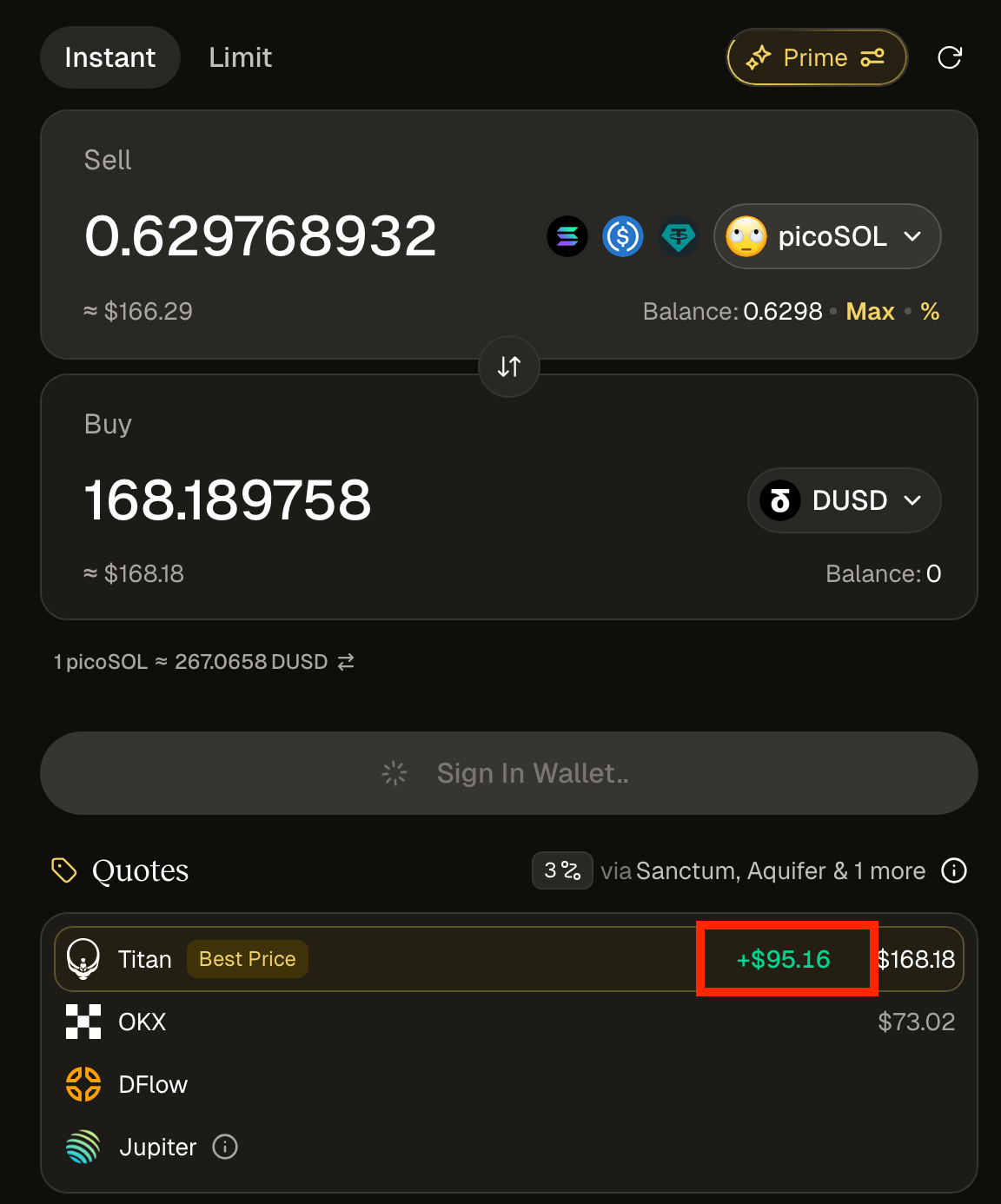Image resolution: width=1001 pixels, height=1204 pixels.
Task: Select the OKX quote row
Action: (x=509, y=1022)
